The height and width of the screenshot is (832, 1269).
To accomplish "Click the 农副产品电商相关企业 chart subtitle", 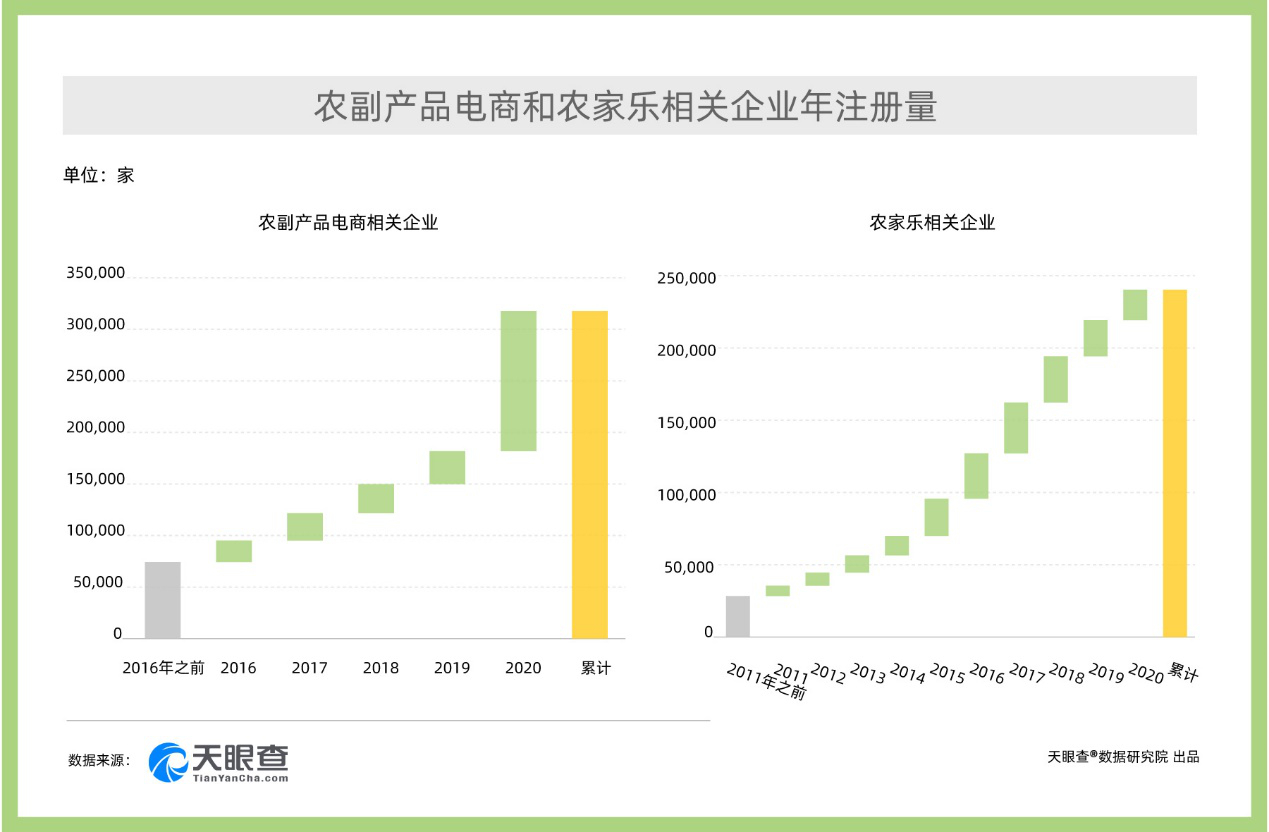I will [348, 223].
